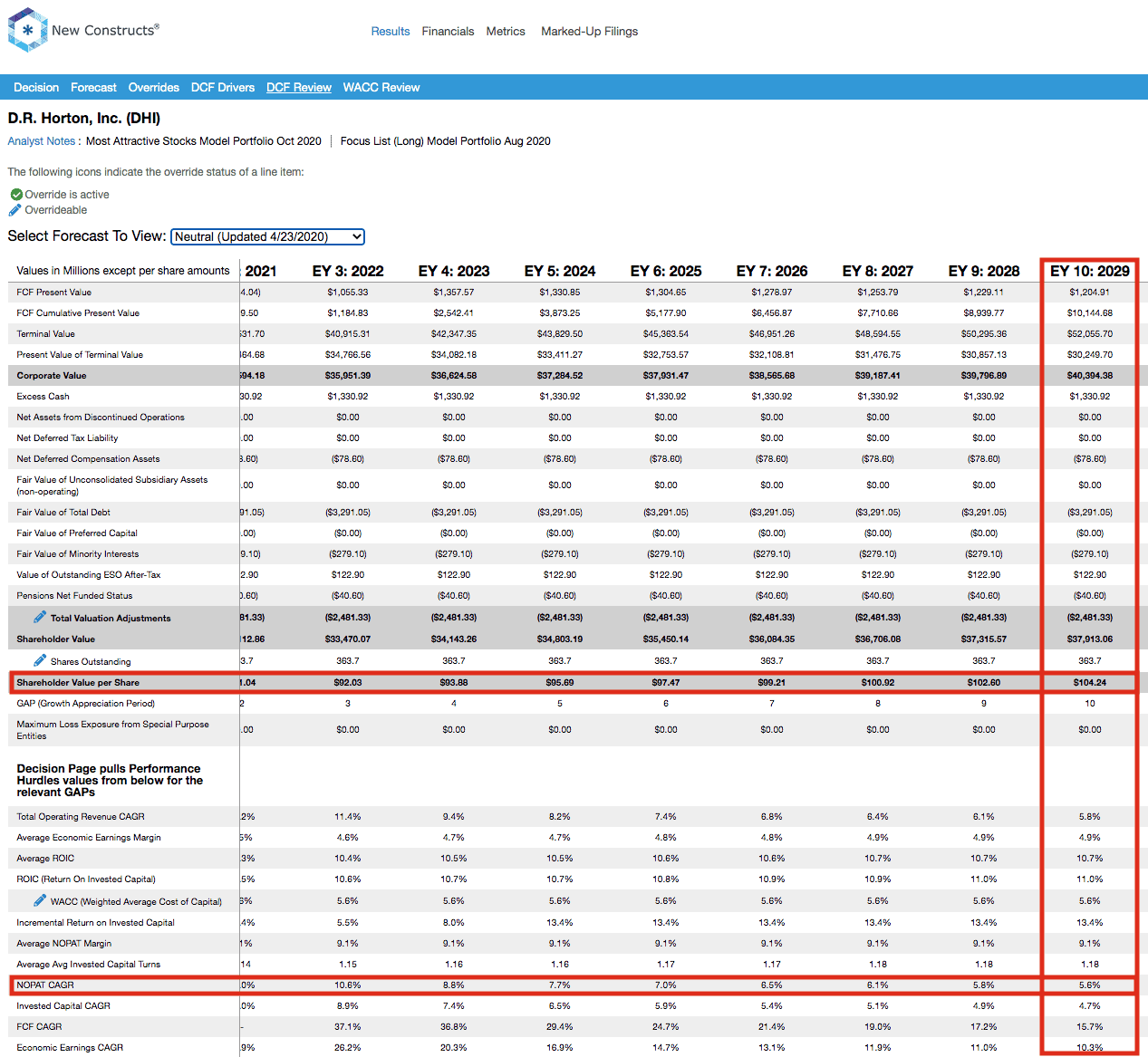Click the 'EY 6: 2025' column header
This screenshot has width=1148, height=1057.
[x=666, y=272]
